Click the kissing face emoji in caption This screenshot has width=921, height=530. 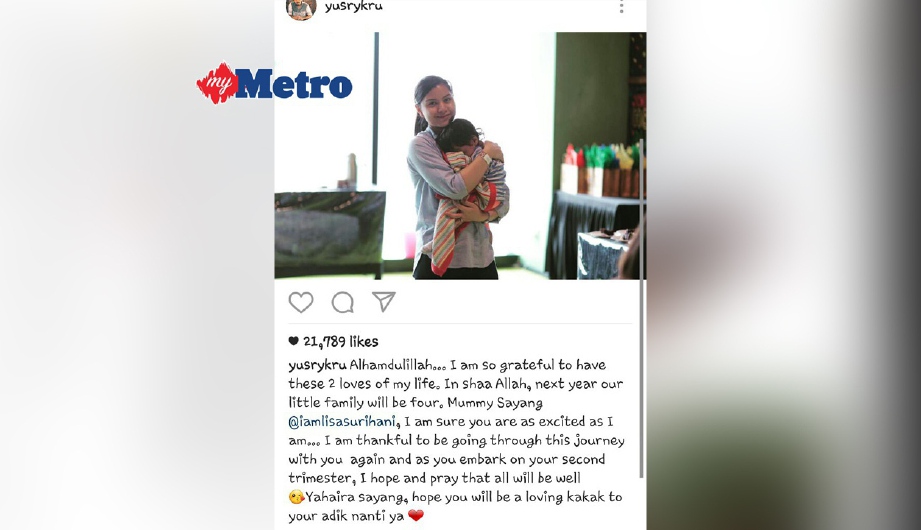coord(296,497)
